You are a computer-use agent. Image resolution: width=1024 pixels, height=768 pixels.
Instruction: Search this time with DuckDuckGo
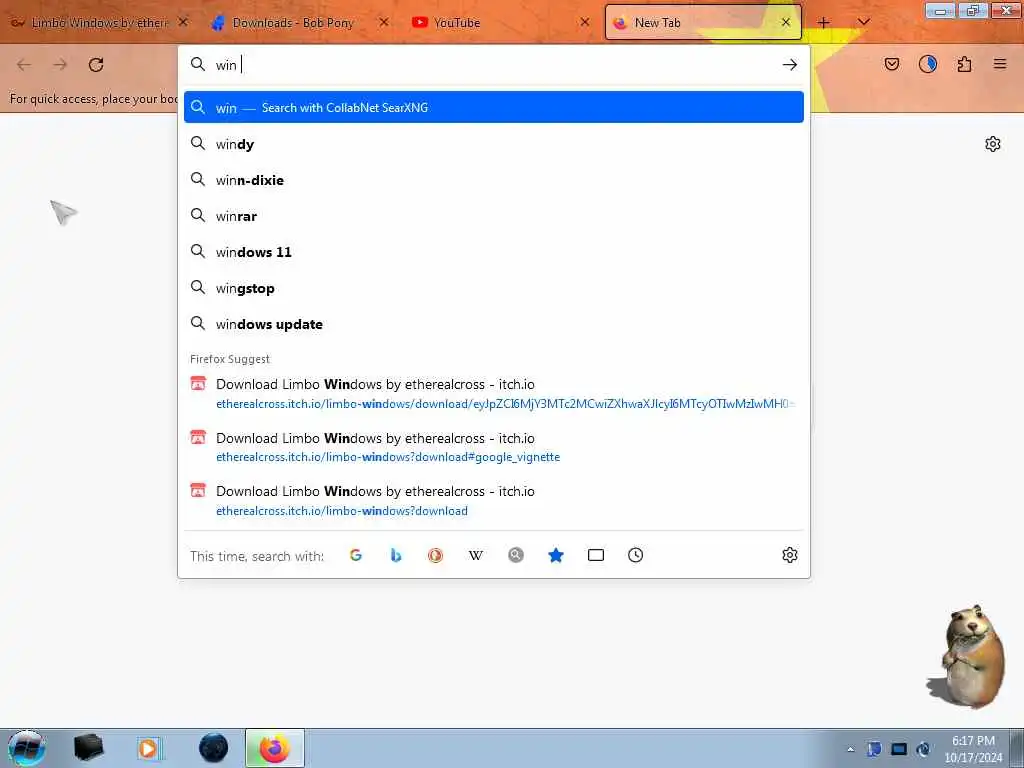tap(436, 555)
